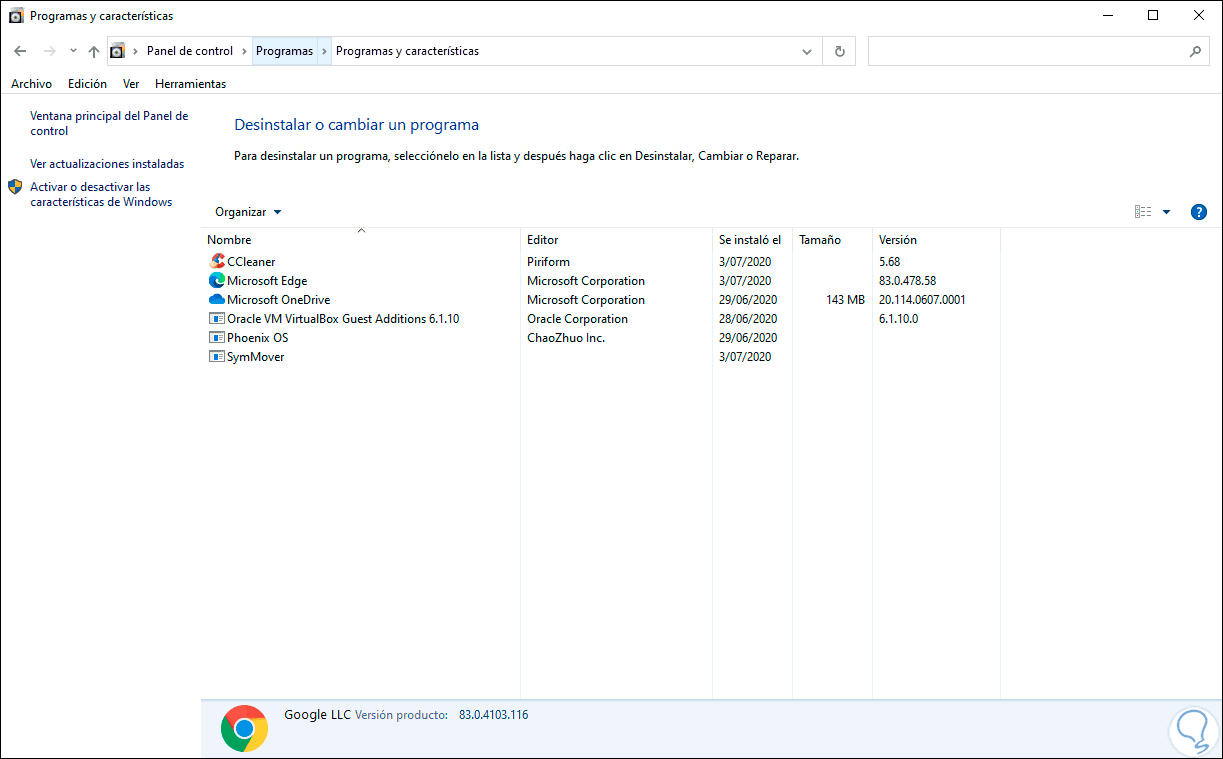Click version 6.1.10.0 cell
This screenshot has height=759, width=1223.
click(x=898, y=319)
